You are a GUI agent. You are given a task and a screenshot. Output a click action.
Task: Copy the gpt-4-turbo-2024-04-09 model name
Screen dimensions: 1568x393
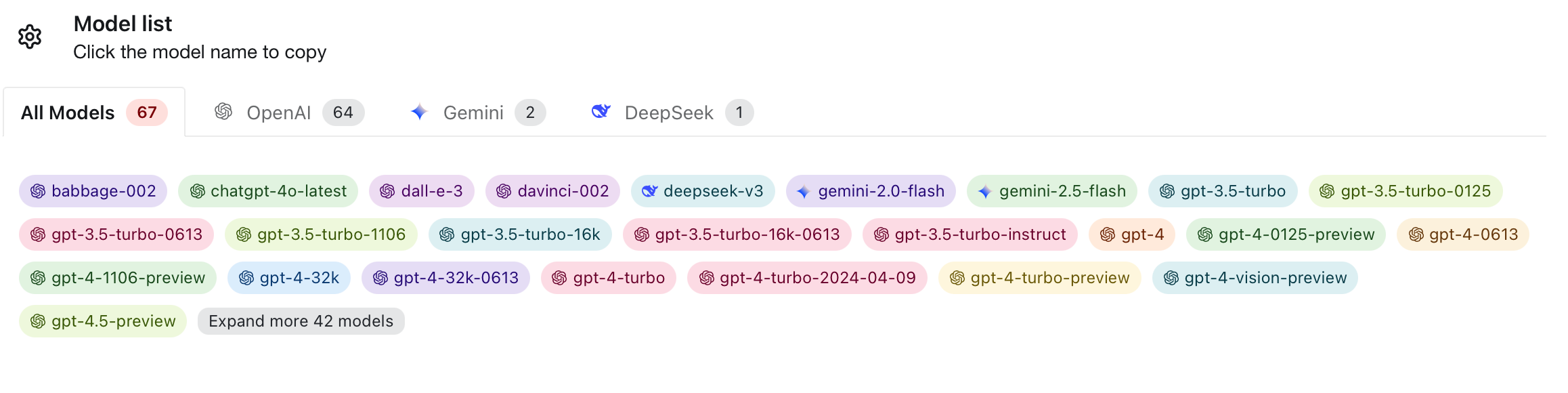coord(817,278)
